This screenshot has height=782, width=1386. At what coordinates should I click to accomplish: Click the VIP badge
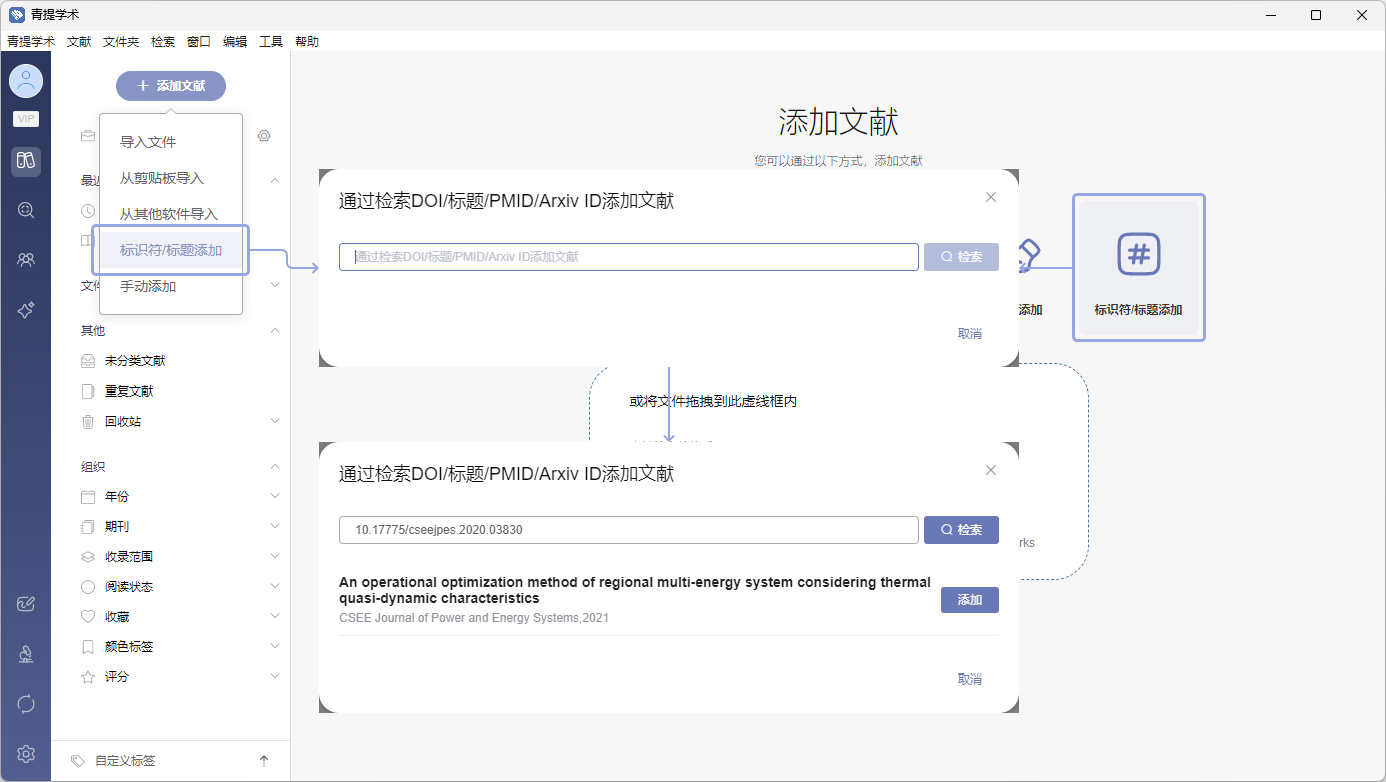26,118
